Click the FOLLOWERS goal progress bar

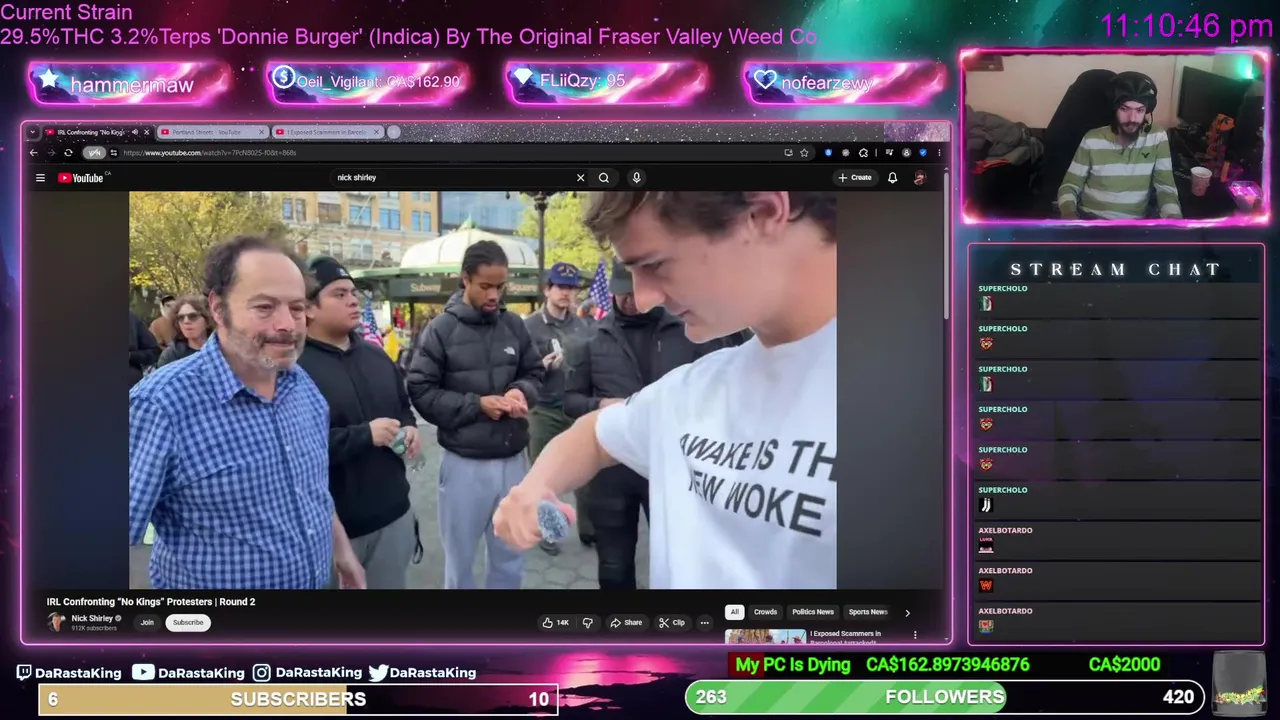[x=944, y=697]
